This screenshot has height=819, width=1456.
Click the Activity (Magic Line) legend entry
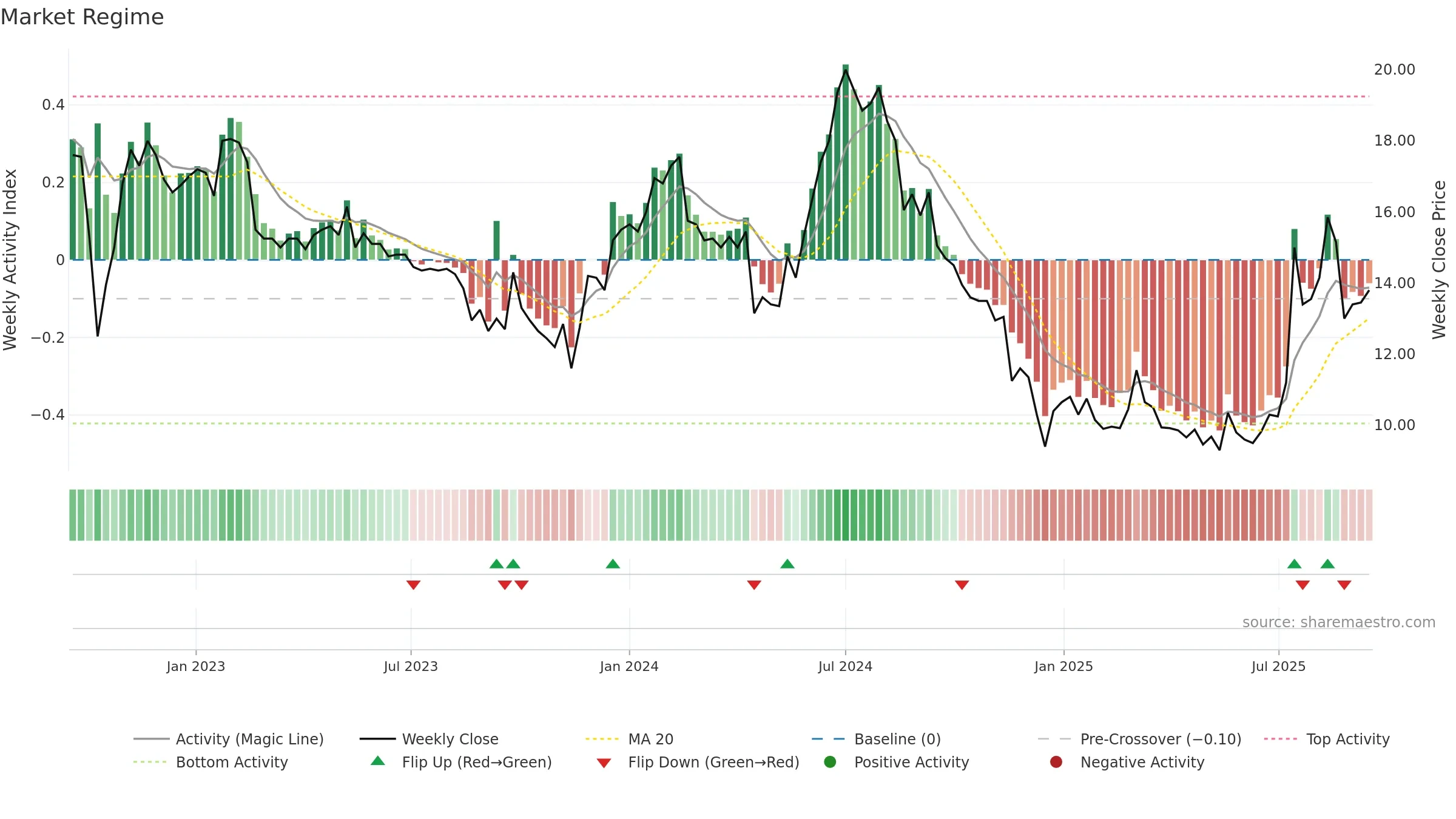229,739
